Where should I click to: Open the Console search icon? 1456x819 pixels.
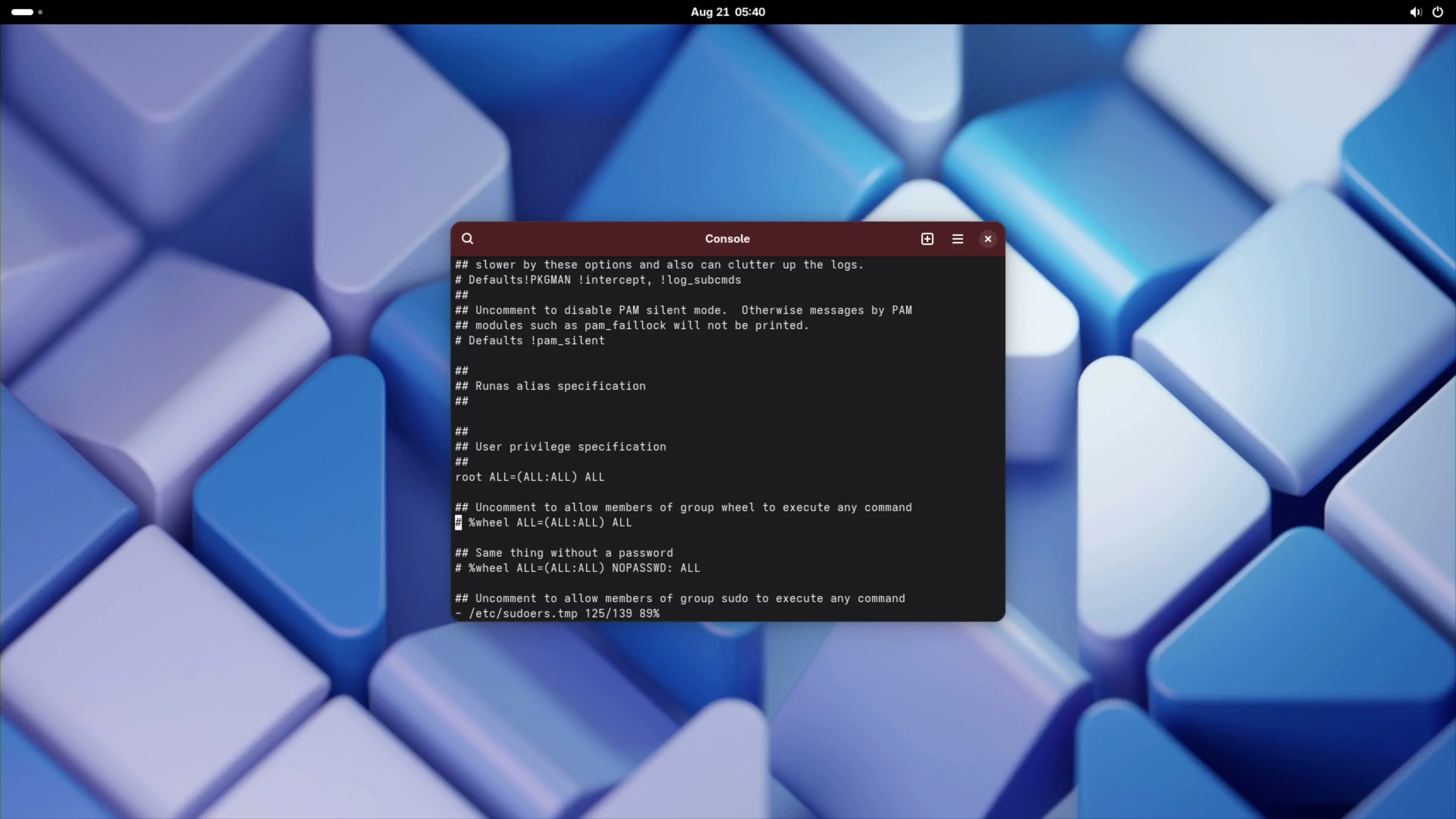coord(468,239)
